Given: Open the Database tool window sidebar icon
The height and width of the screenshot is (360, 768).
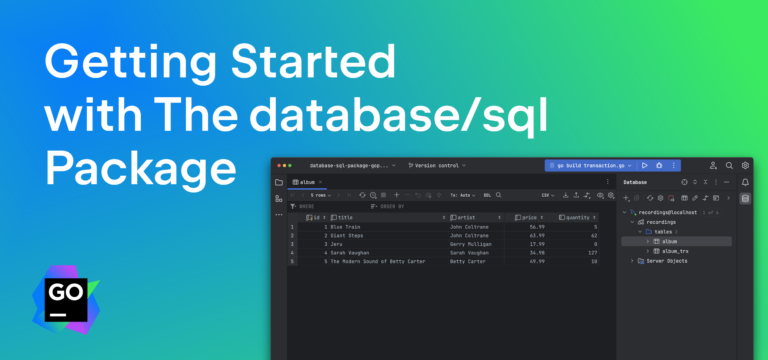Looking at the screenshot, I should pyautogui.click(x=745, y=198).
